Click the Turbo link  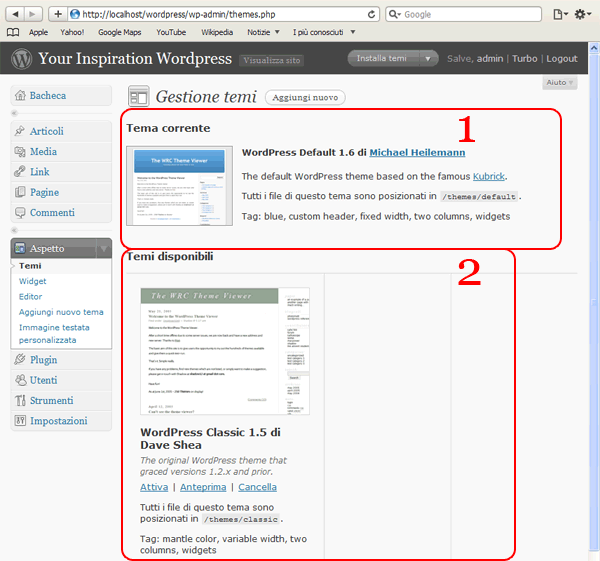point(525,59)
